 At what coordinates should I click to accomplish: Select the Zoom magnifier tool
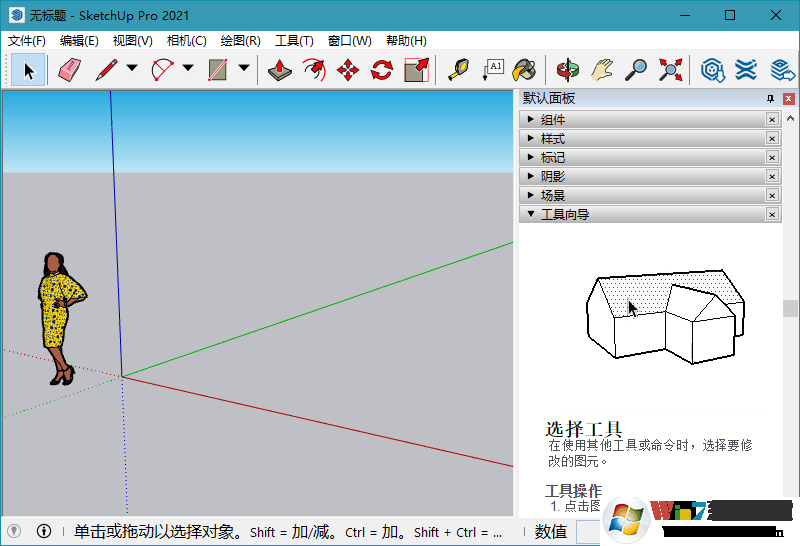(636, 70)
